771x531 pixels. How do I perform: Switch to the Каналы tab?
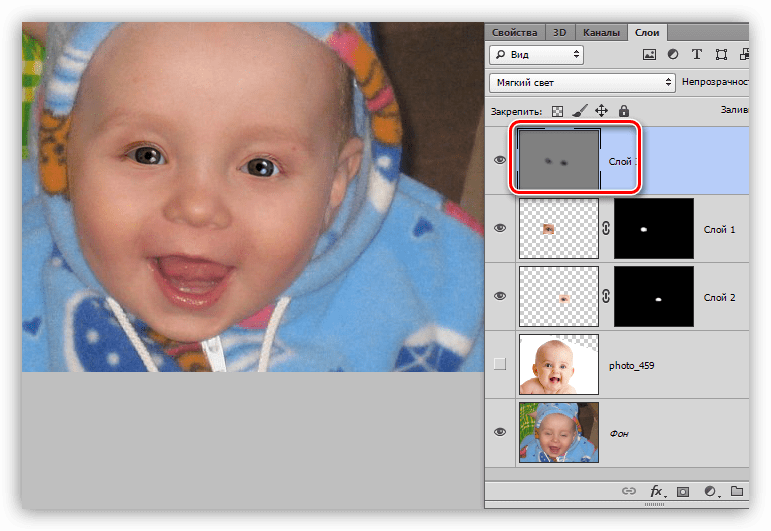click(x=601, y=32)
